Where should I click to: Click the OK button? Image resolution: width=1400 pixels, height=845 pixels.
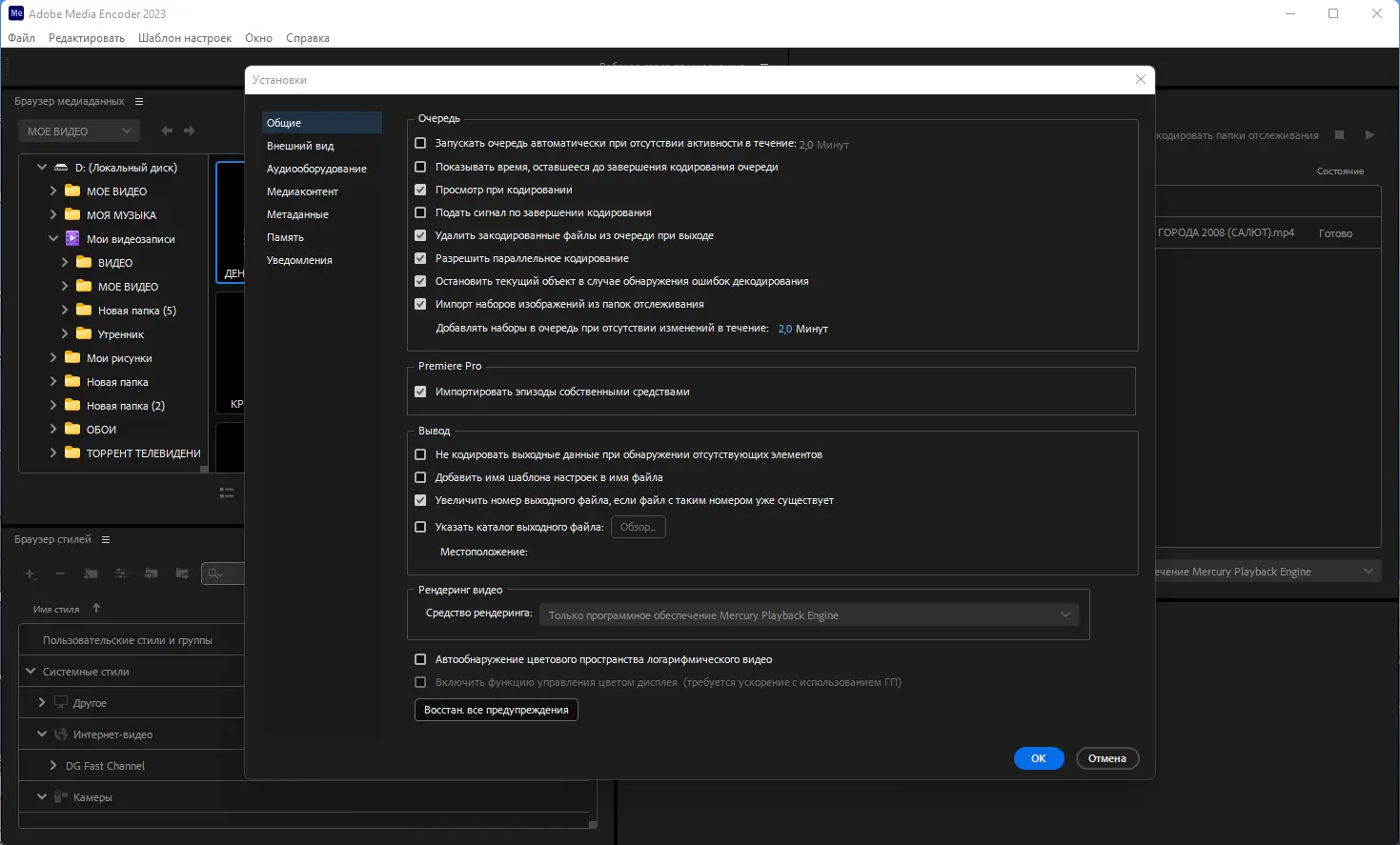point(1039,758)
